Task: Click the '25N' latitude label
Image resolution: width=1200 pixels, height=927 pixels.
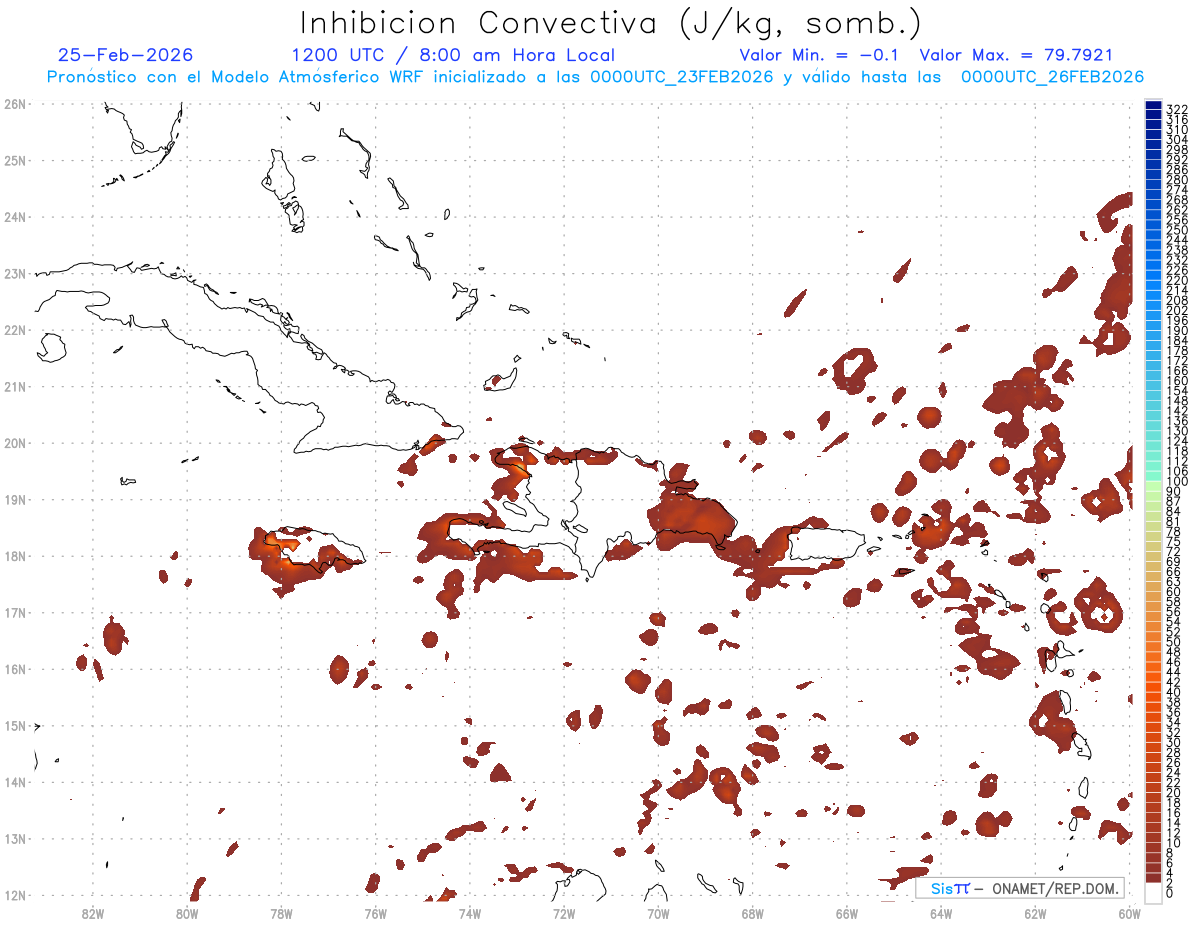Action: [14, 160]
